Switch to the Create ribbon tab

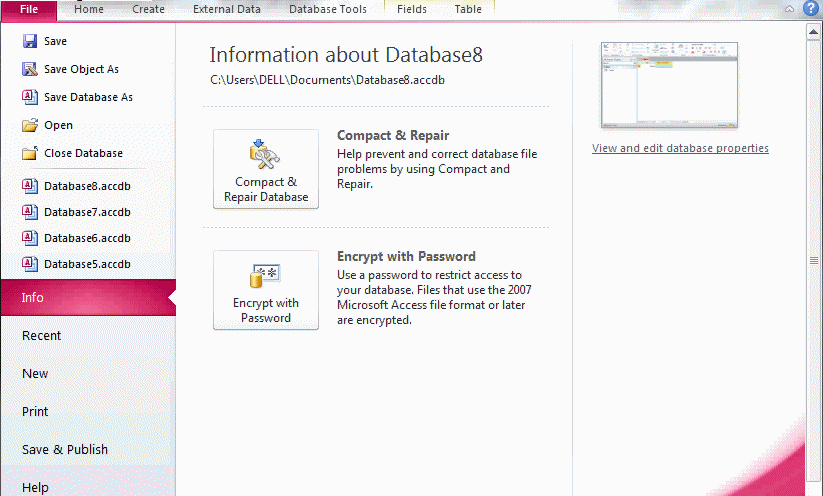(149, 9)
